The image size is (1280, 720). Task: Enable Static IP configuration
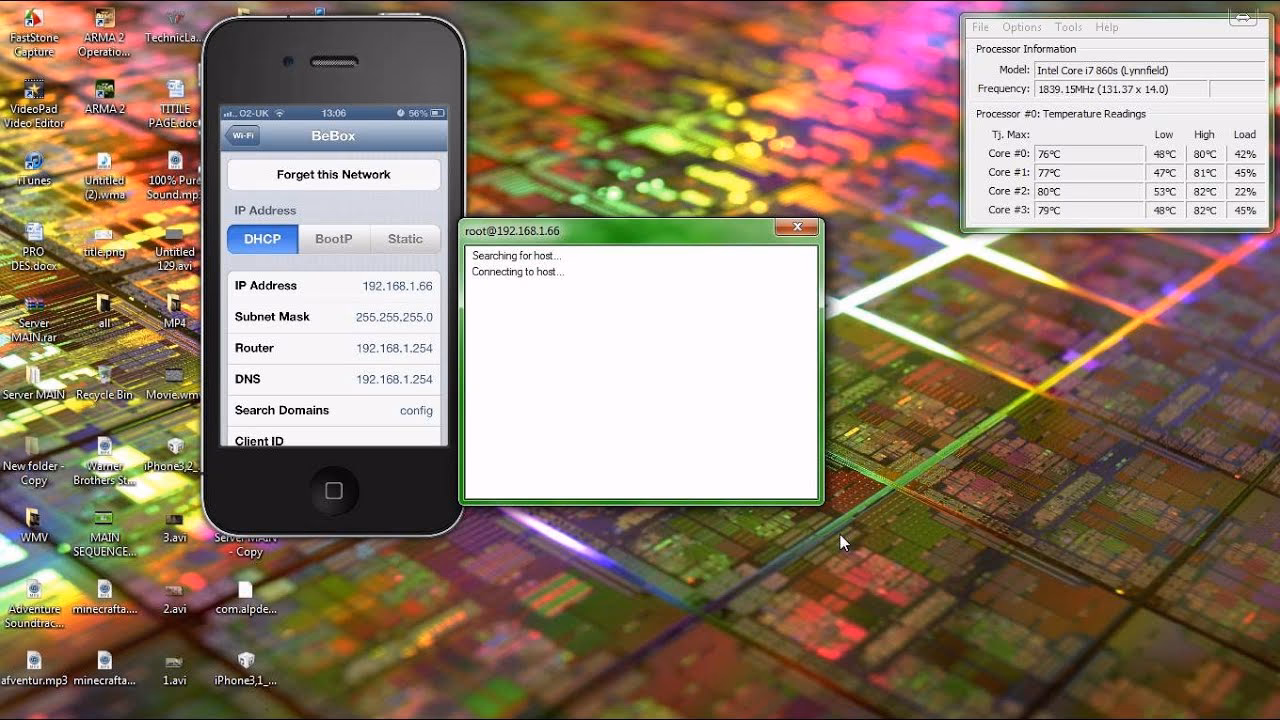(x=405, y=239)
